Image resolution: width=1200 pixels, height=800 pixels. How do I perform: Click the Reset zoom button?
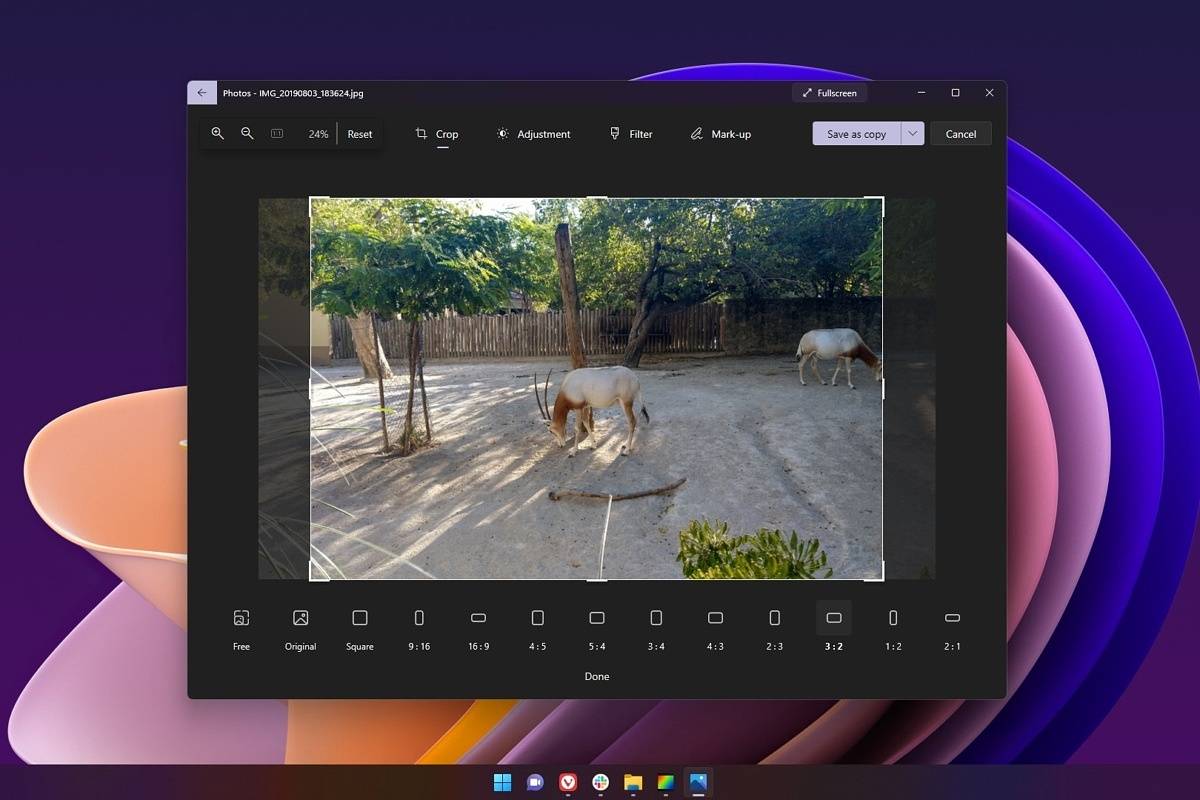[x=360, y=134]
